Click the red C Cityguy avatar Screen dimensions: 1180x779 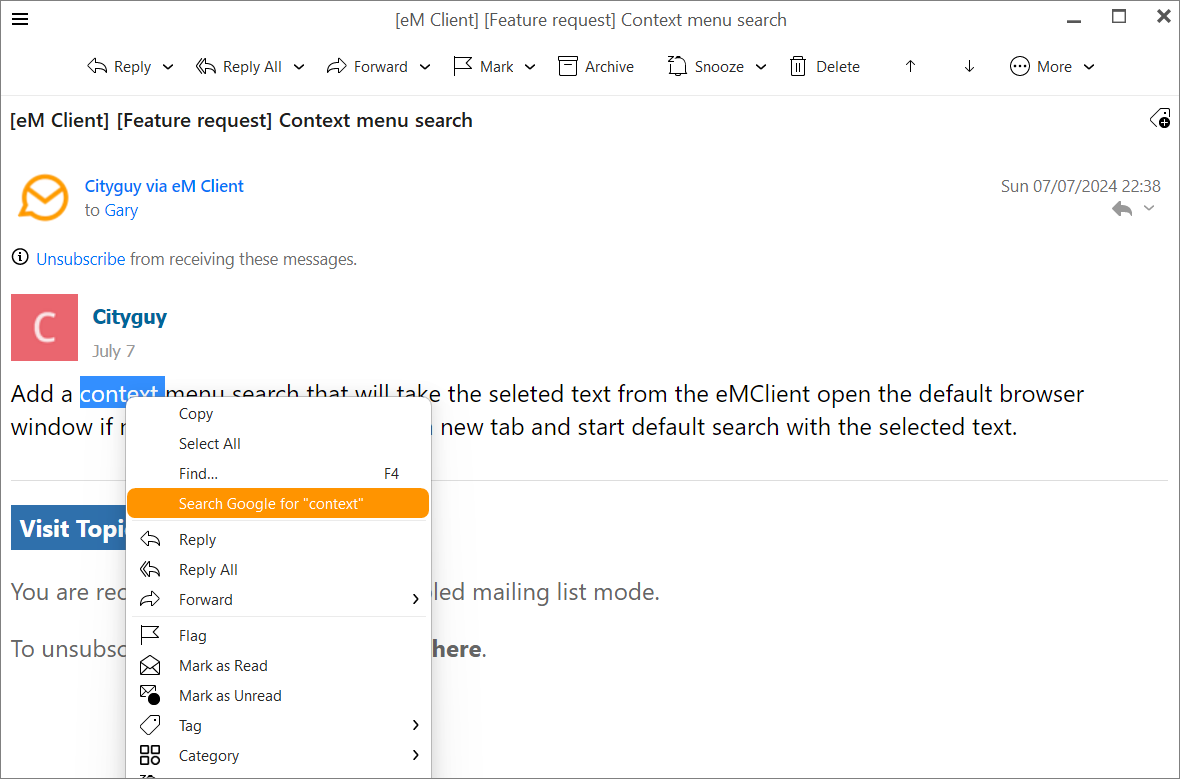(44, 327)
